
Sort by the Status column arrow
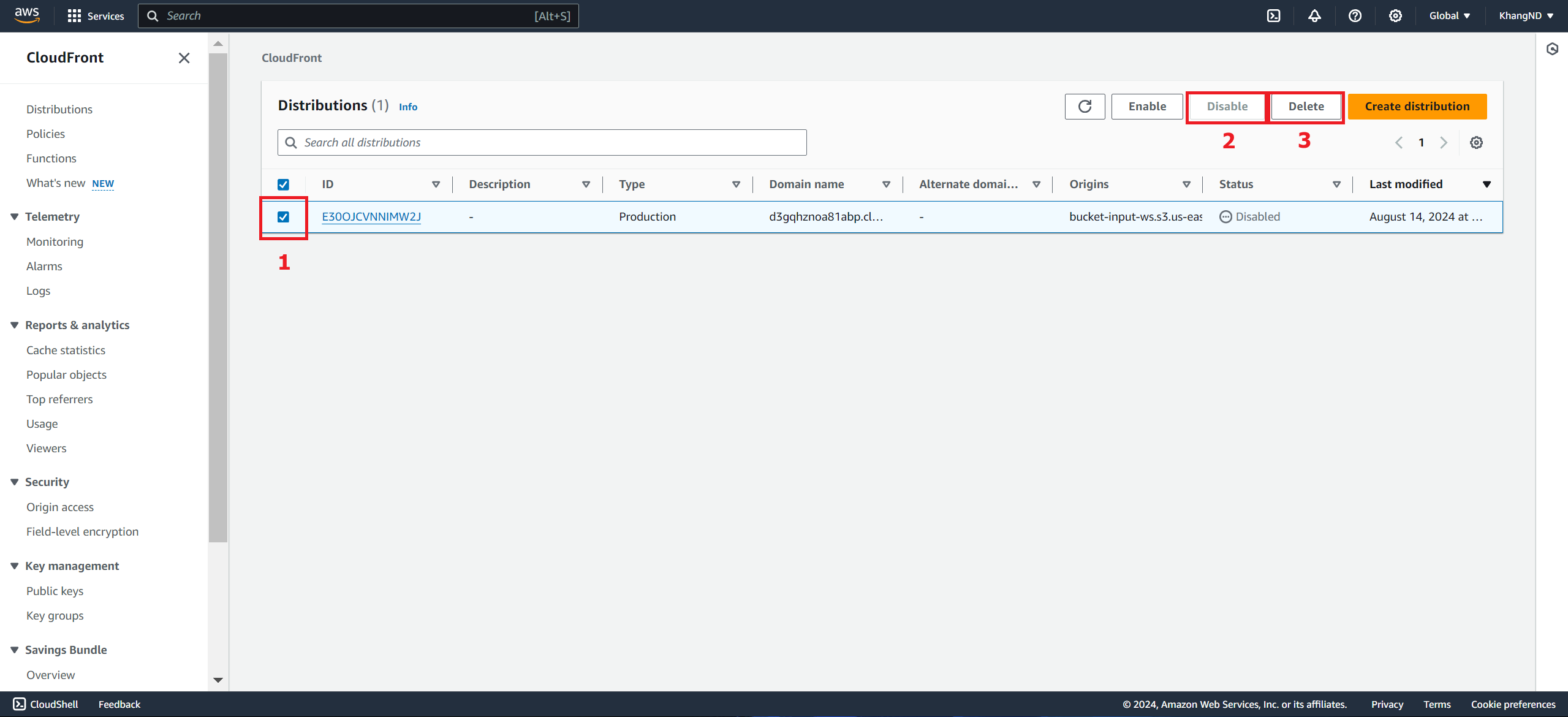pos(1336,184)
